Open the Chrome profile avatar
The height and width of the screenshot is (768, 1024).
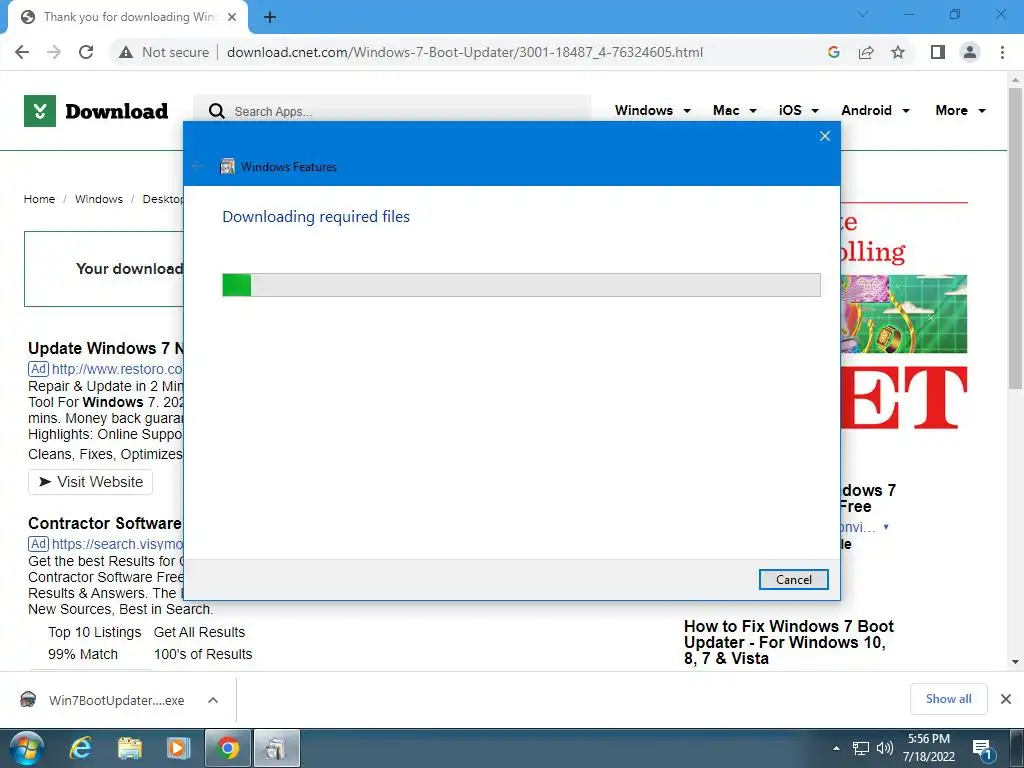click(970, 52)
